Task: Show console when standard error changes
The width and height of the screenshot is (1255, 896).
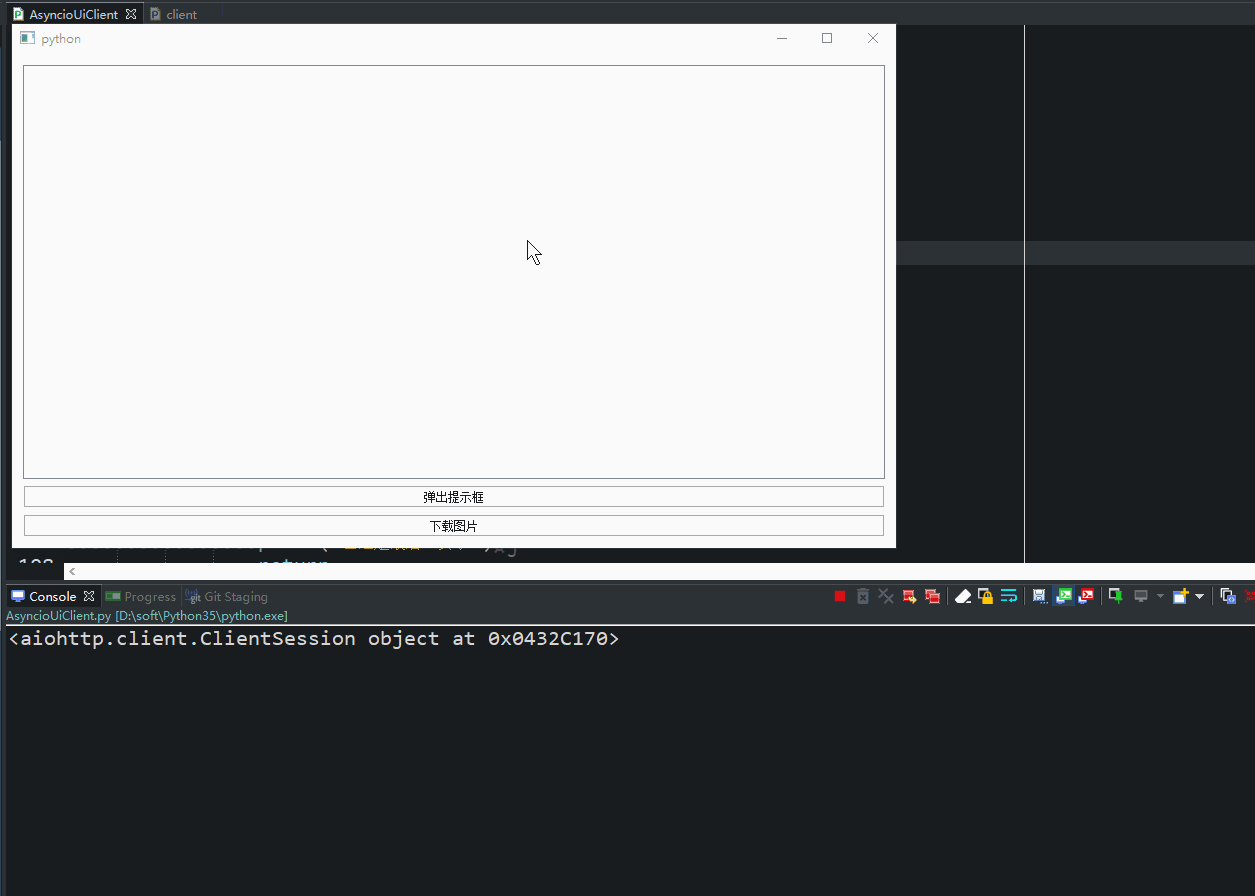Action: click(x=1086, y=595)
